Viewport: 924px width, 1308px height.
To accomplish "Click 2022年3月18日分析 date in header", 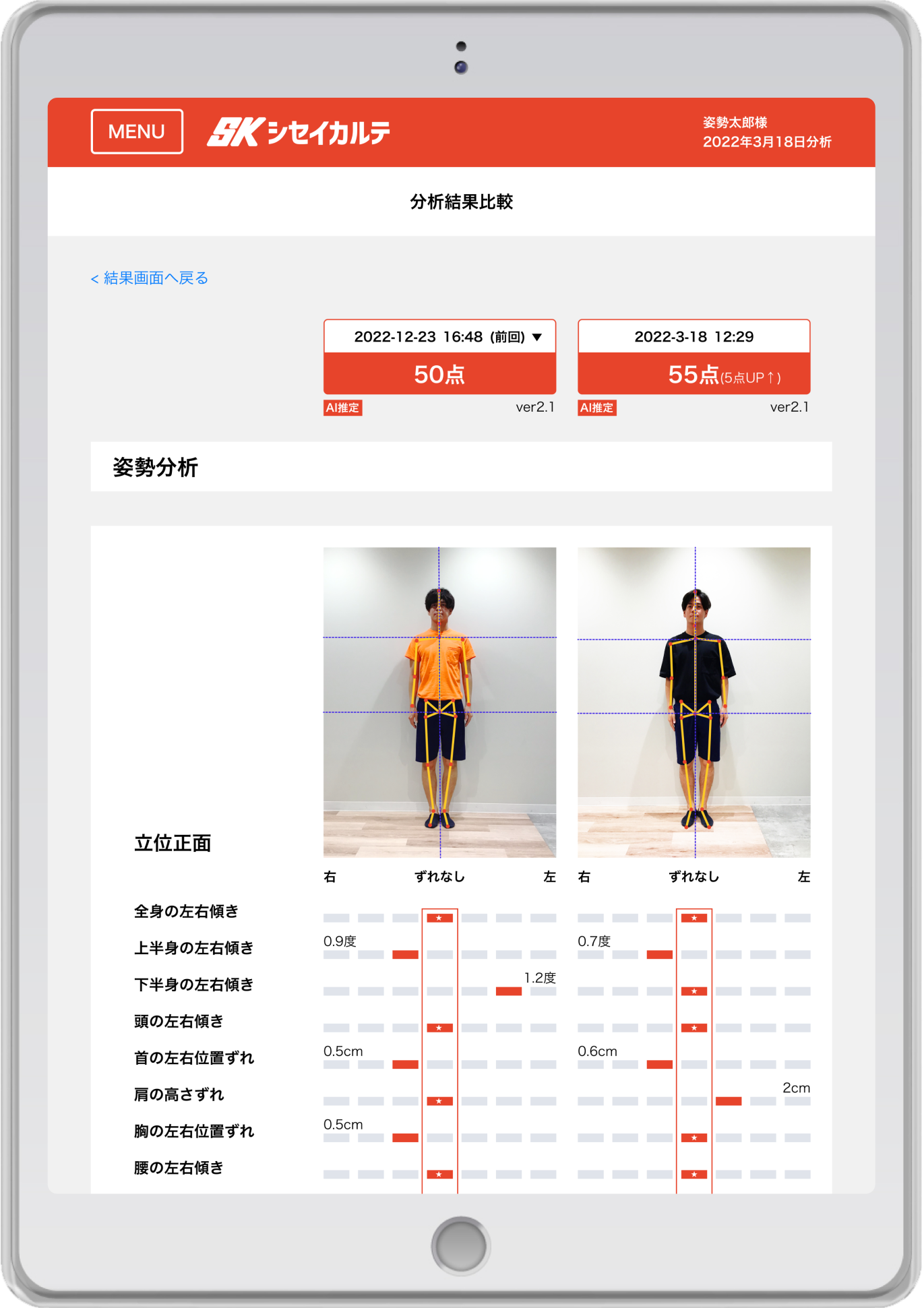I will pyautogui.click(x=767, y=142).
